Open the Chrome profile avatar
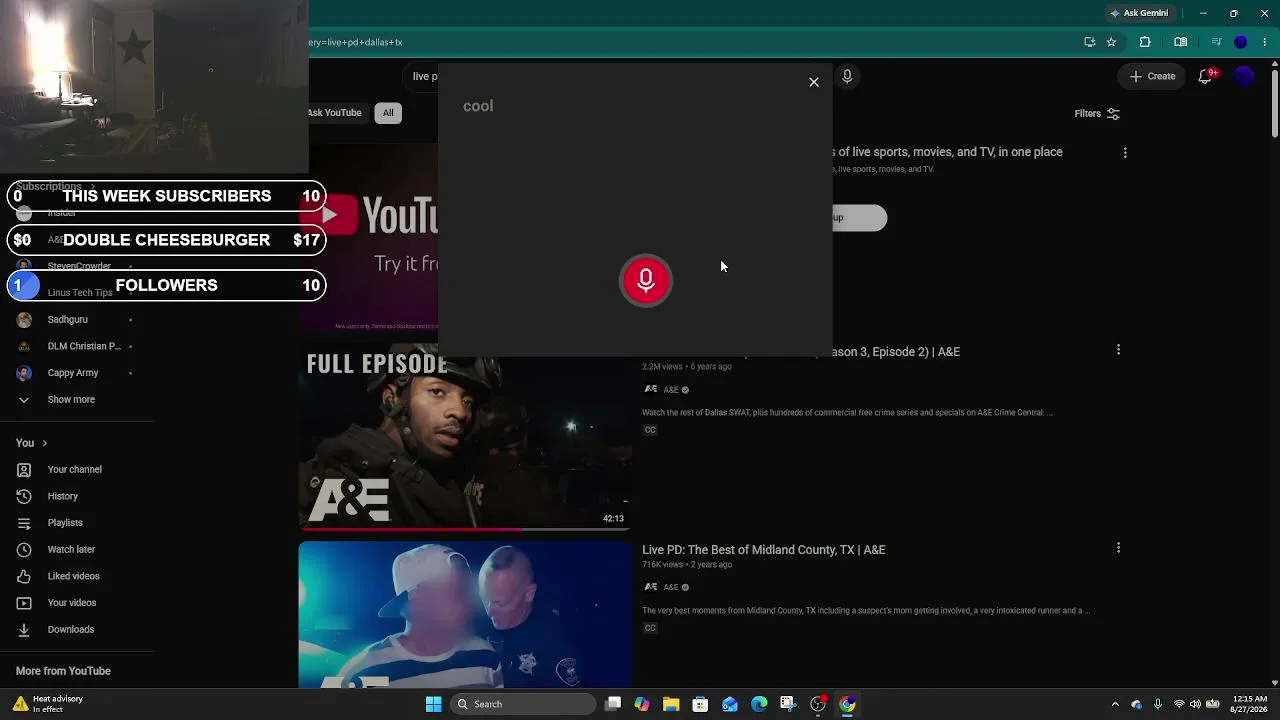The width and height of the screenshot is (1280, 720). tap(1241, 42)
